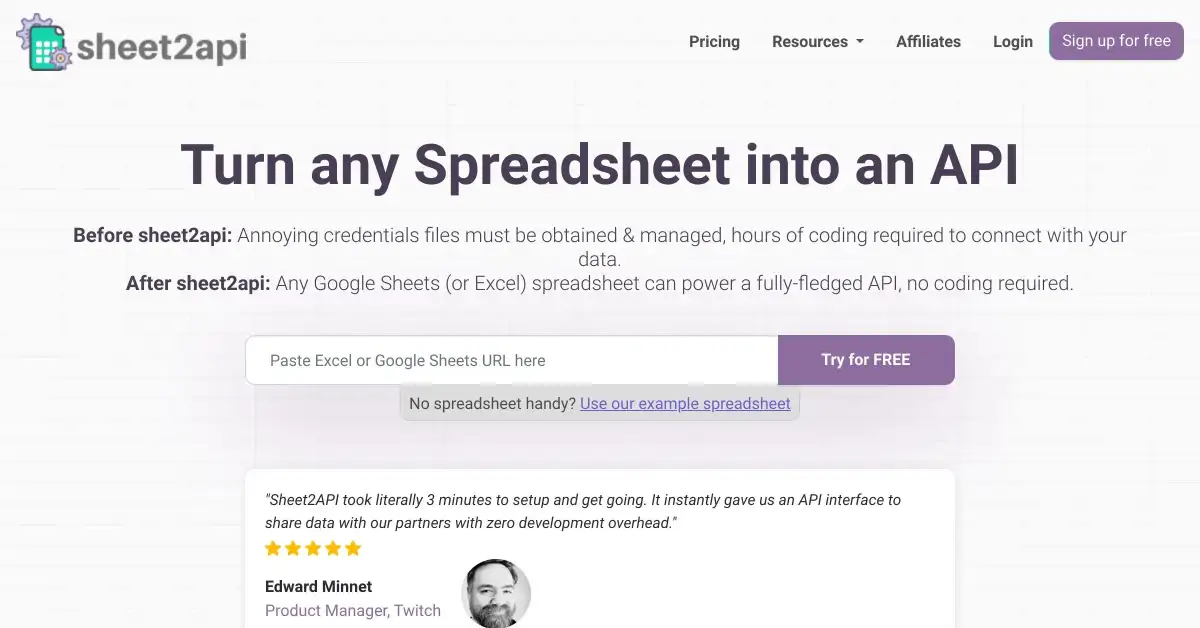Click the Turn any Spreadsheet into an API heading
Viewport: 1200px width, 628px height.
599,164
